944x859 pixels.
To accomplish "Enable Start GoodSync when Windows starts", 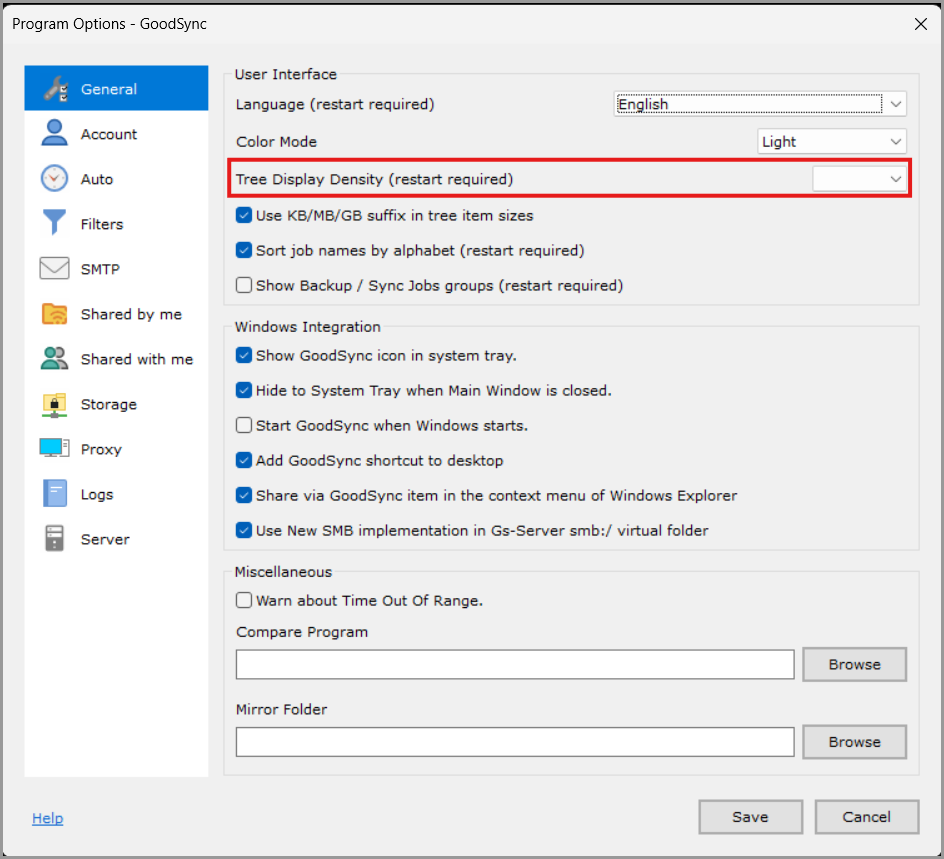I will [244, 425].
